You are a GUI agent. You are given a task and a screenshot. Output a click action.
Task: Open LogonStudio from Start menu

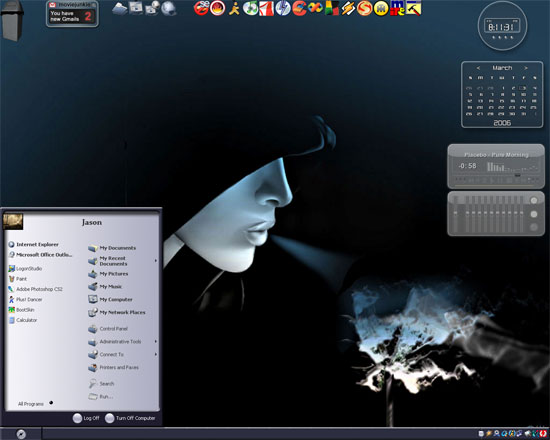(x=25, y=268)
